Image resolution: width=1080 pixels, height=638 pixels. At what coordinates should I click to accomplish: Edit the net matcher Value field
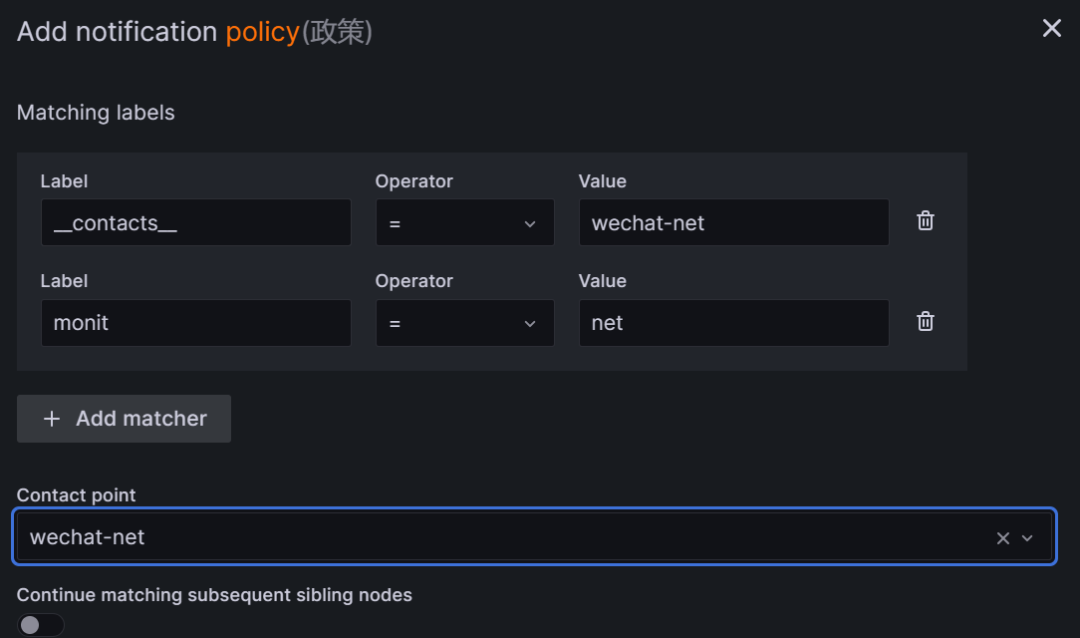coord(733,323)
